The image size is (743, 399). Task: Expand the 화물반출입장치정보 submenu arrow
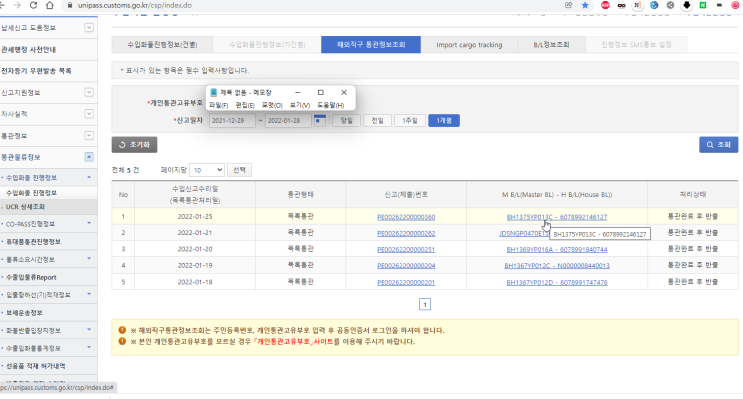[89, 330]
